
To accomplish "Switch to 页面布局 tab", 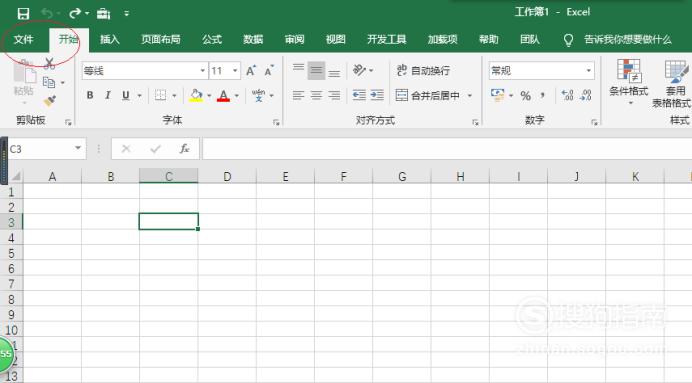I will [161, 40].
